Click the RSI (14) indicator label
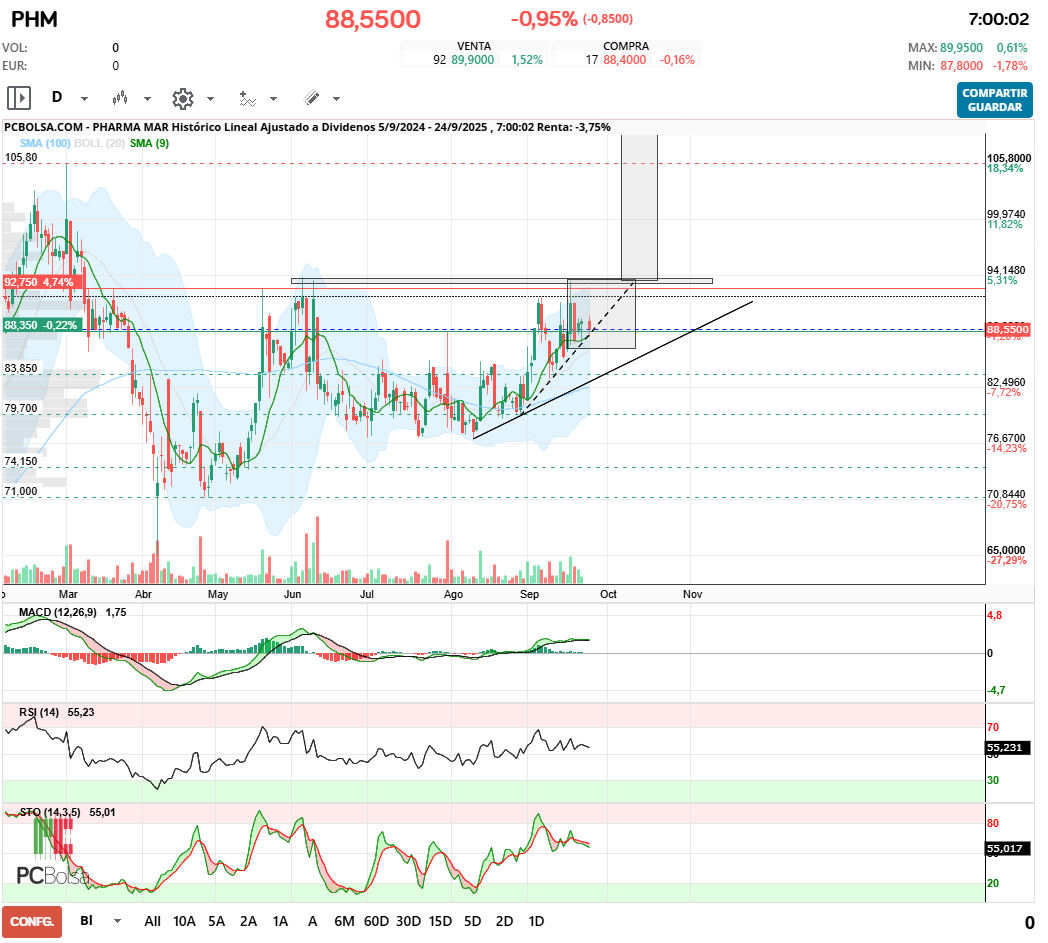Viewport: 1048px width, 943px height. tap(39, 712)
